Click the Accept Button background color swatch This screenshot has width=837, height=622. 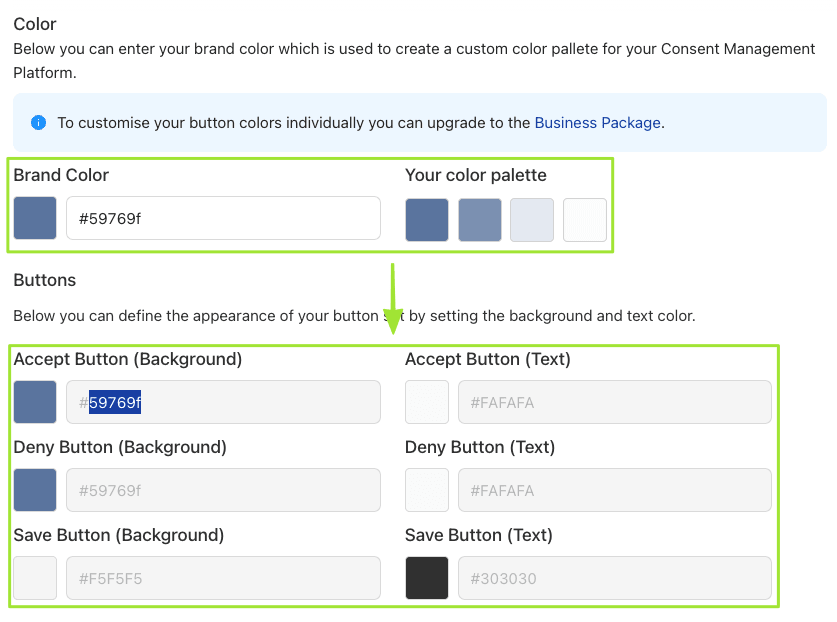tap(35, 402)
